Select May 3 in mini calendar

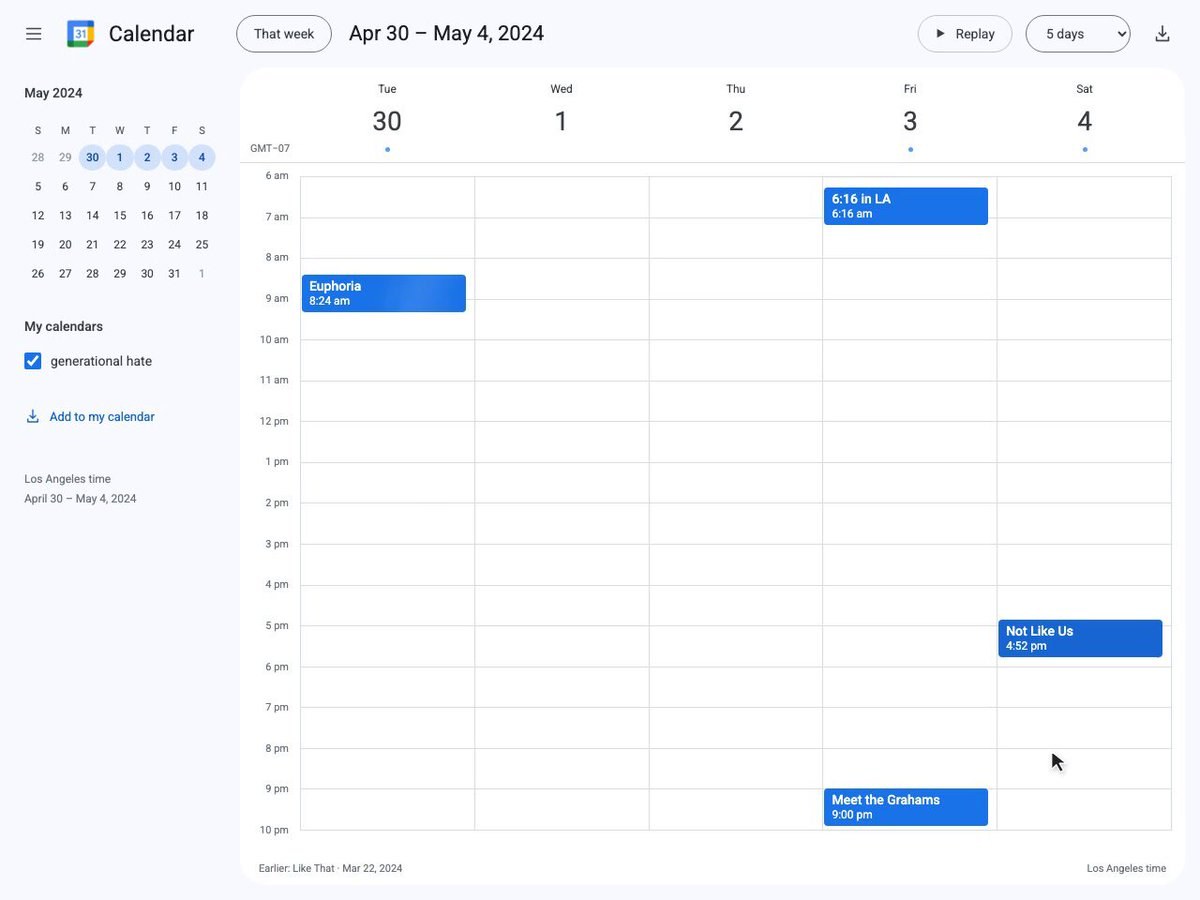[174, 157]
